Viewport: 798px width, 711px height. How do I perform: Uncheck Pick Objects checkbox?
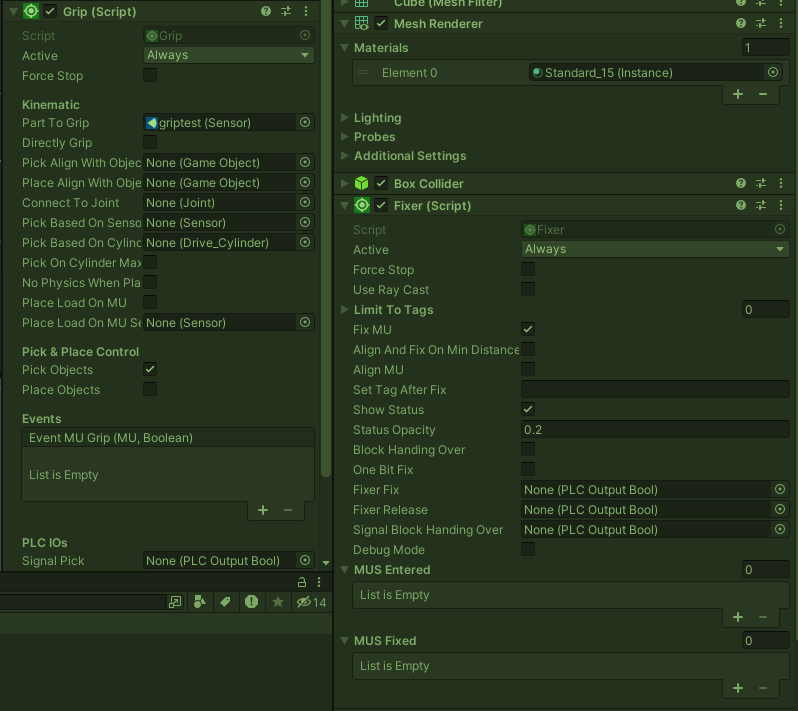(150, 369)
